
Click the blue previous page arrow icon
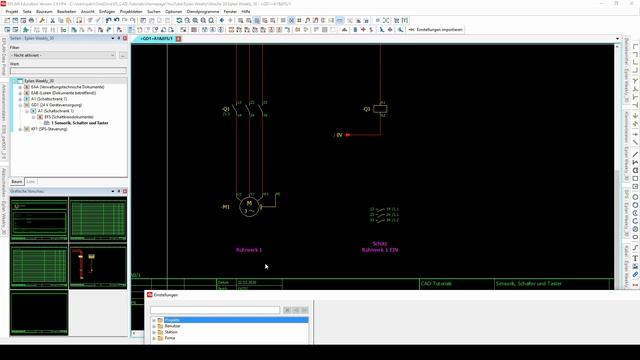(222, 20)
